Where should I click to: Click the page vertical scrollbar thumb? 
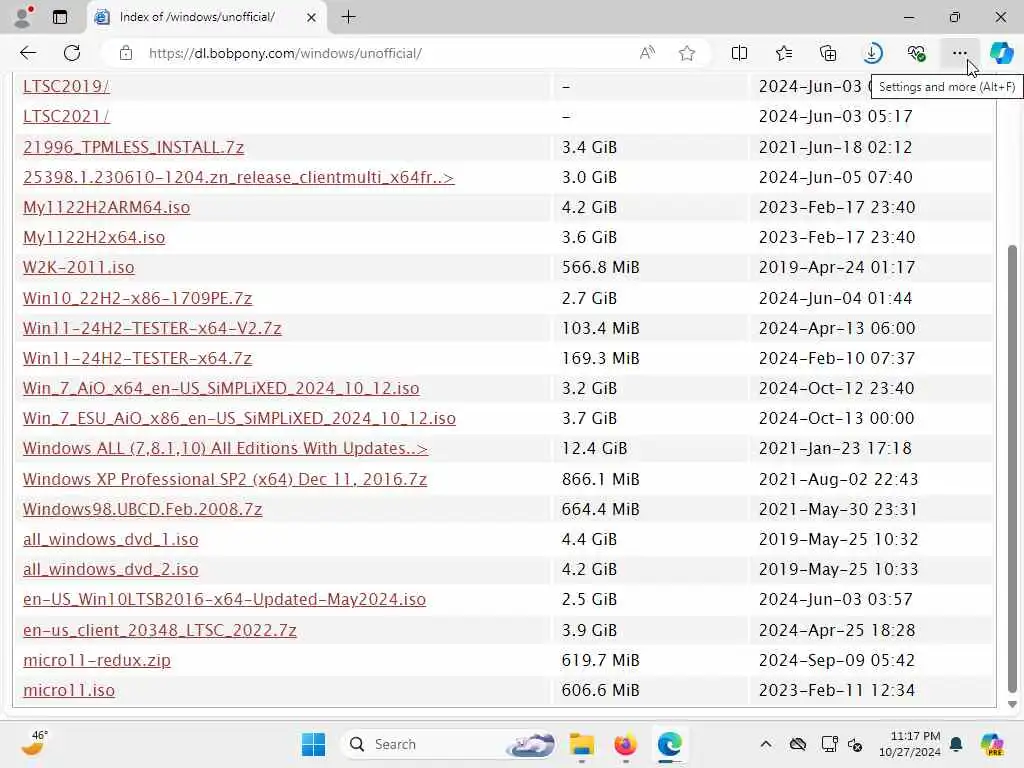1012,468
